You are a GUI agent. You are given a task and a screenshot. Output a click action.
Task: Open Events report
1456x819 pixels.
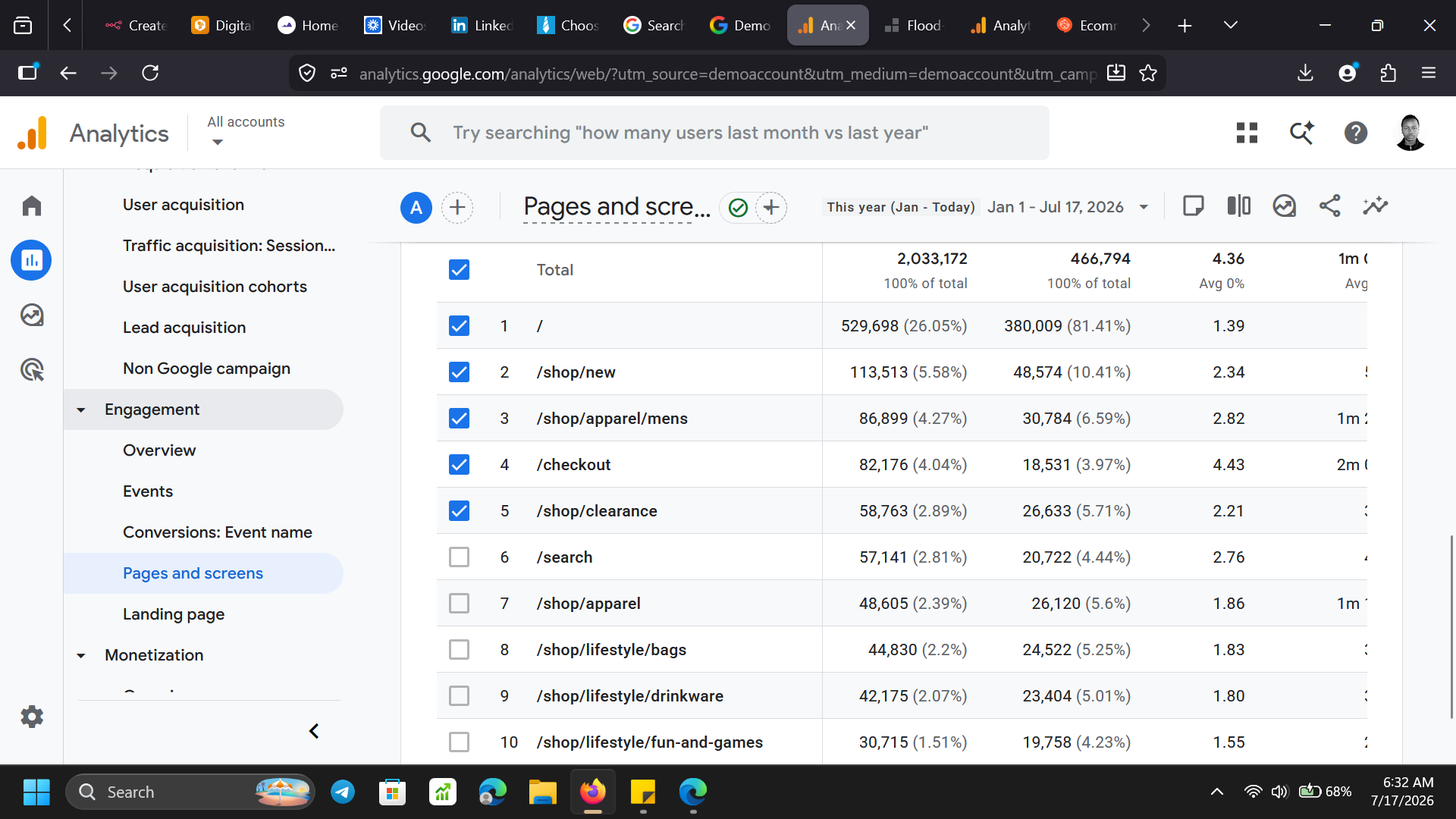(x=148, y=491)
